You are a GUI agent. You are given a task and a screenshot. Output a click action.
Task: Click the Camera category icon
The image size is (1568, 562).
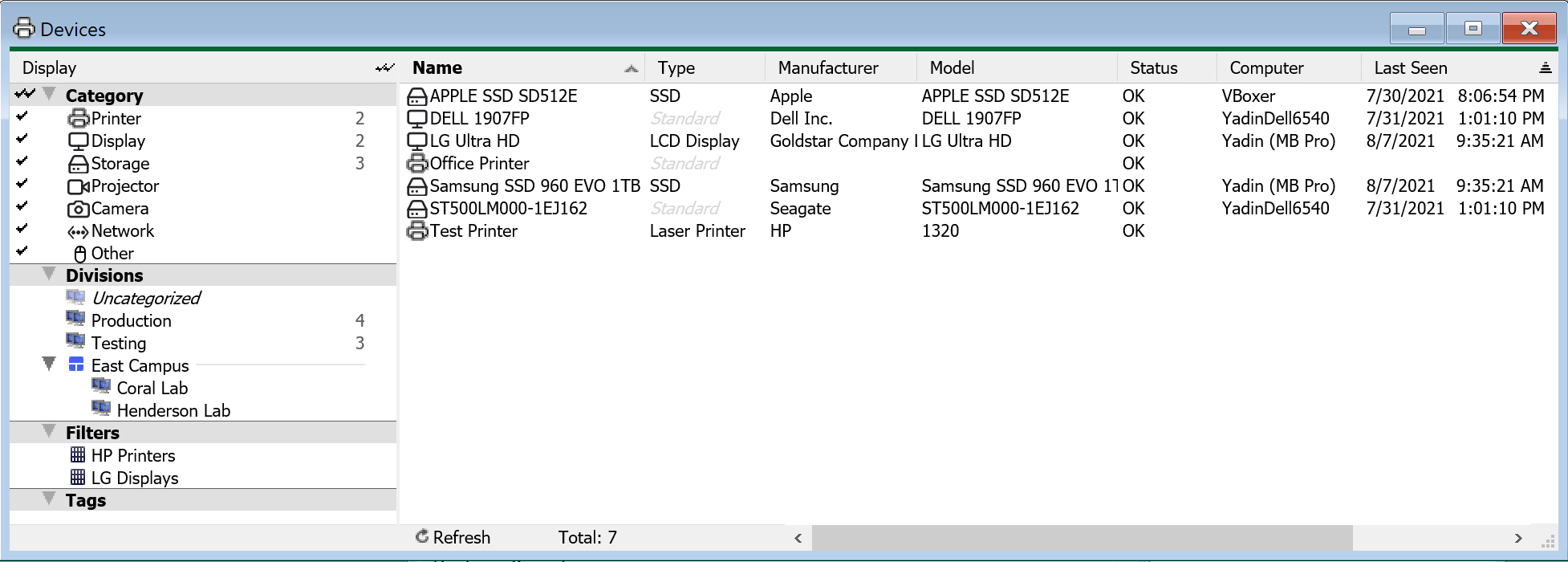79,209
